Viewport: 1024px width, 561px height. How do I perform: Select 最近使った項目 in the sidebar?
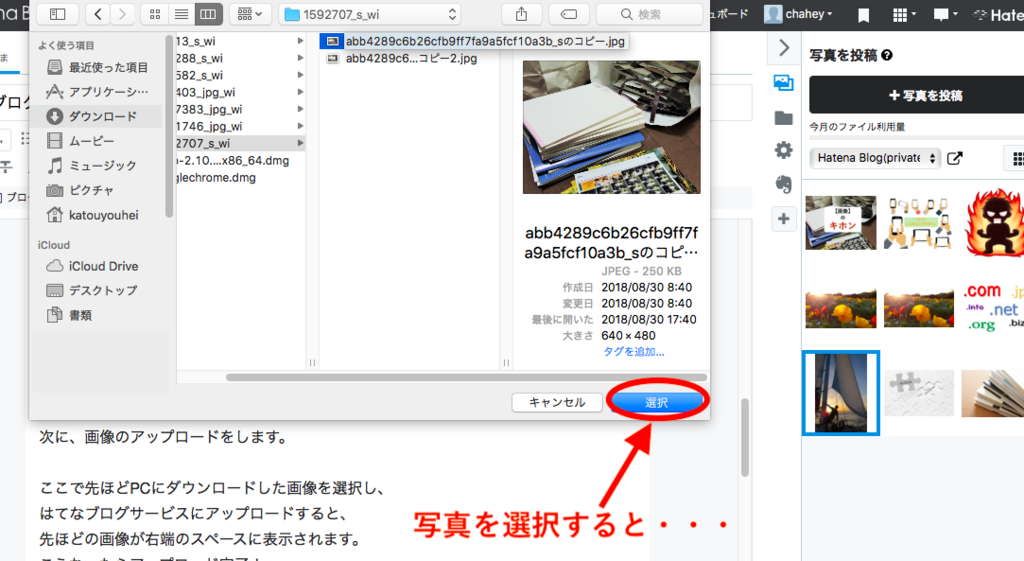[98, 67]
